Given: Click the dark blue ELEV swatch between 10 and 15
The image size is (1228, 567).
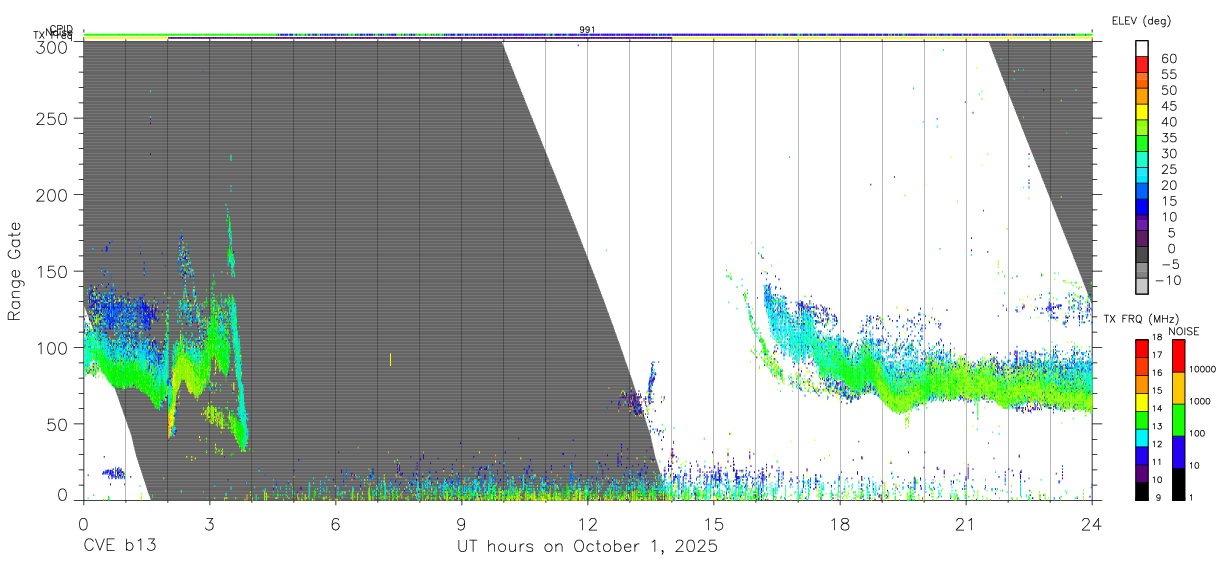Looking at the screenshot, I should (1142, 208).
